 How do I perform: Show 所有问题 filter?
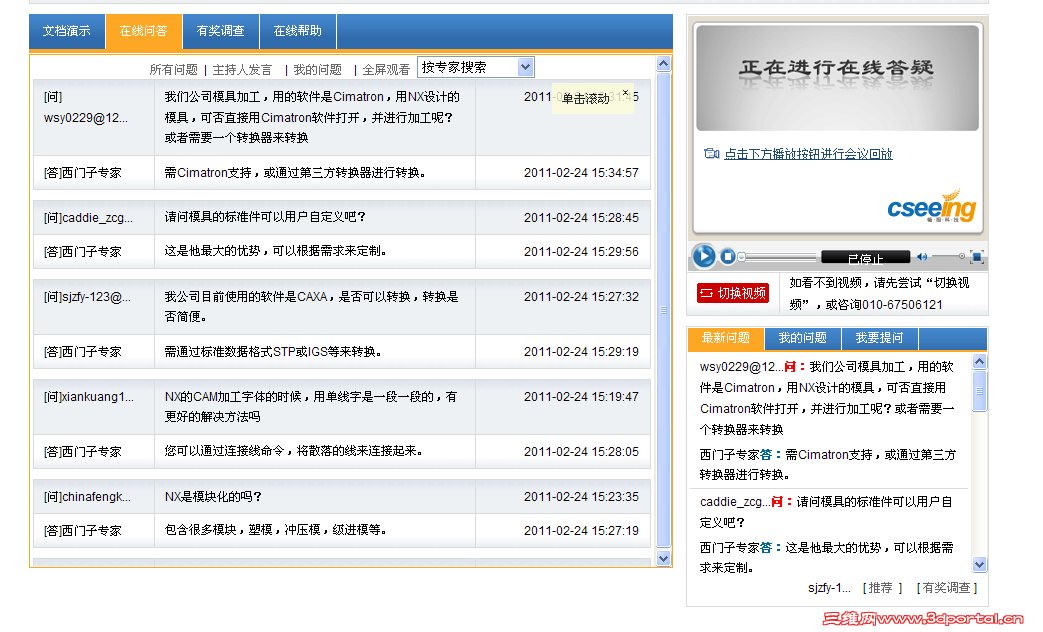point(174,69)
